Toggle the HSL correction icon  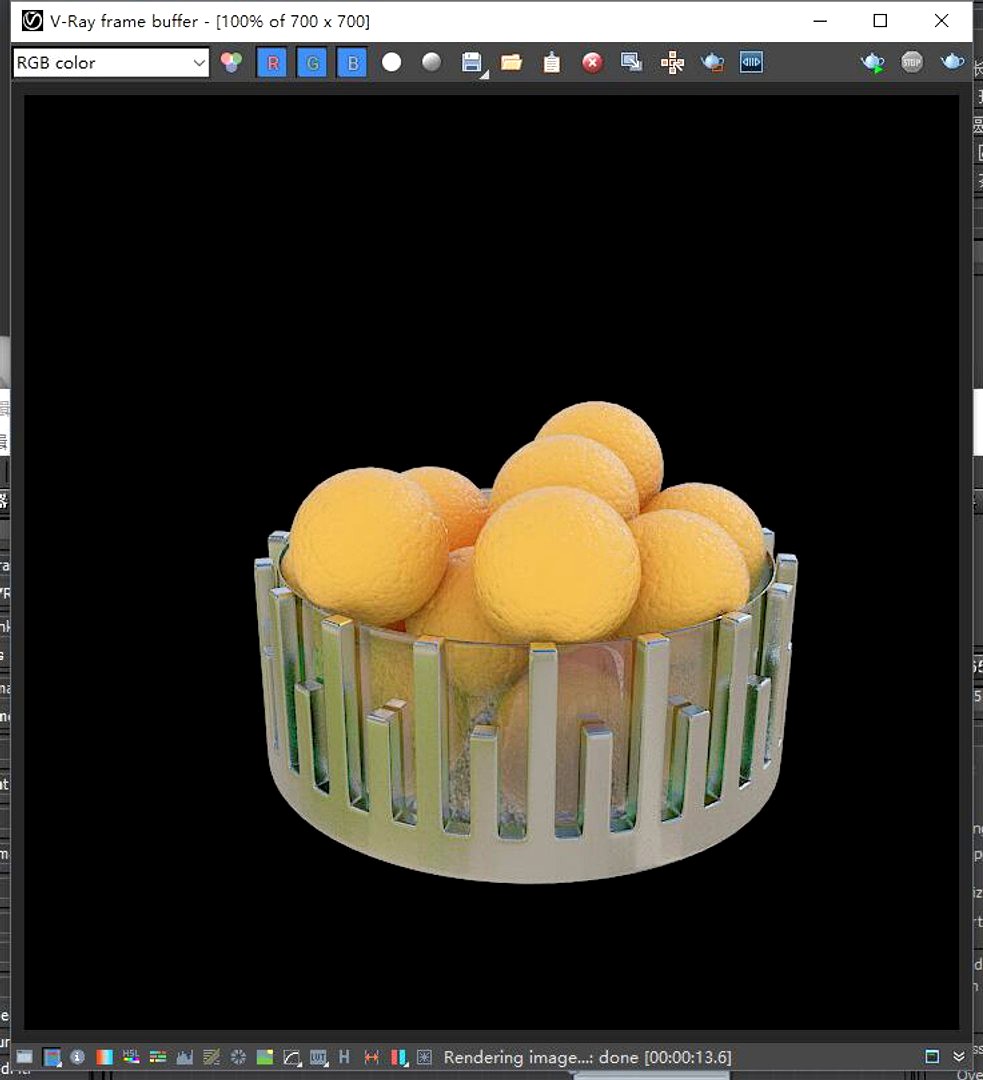[x=131, y=1057]
